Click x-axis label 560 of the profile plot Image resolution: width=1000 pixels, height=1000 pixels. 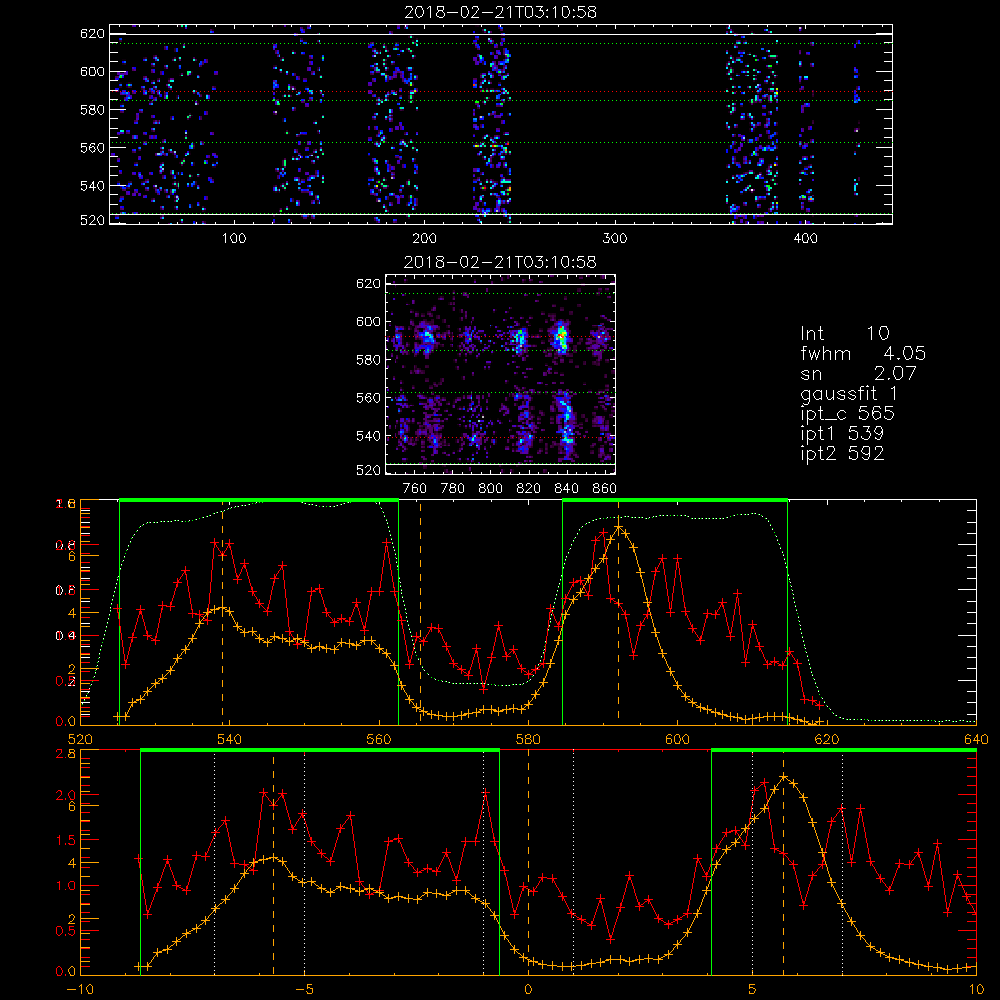[x=379, y=739]
